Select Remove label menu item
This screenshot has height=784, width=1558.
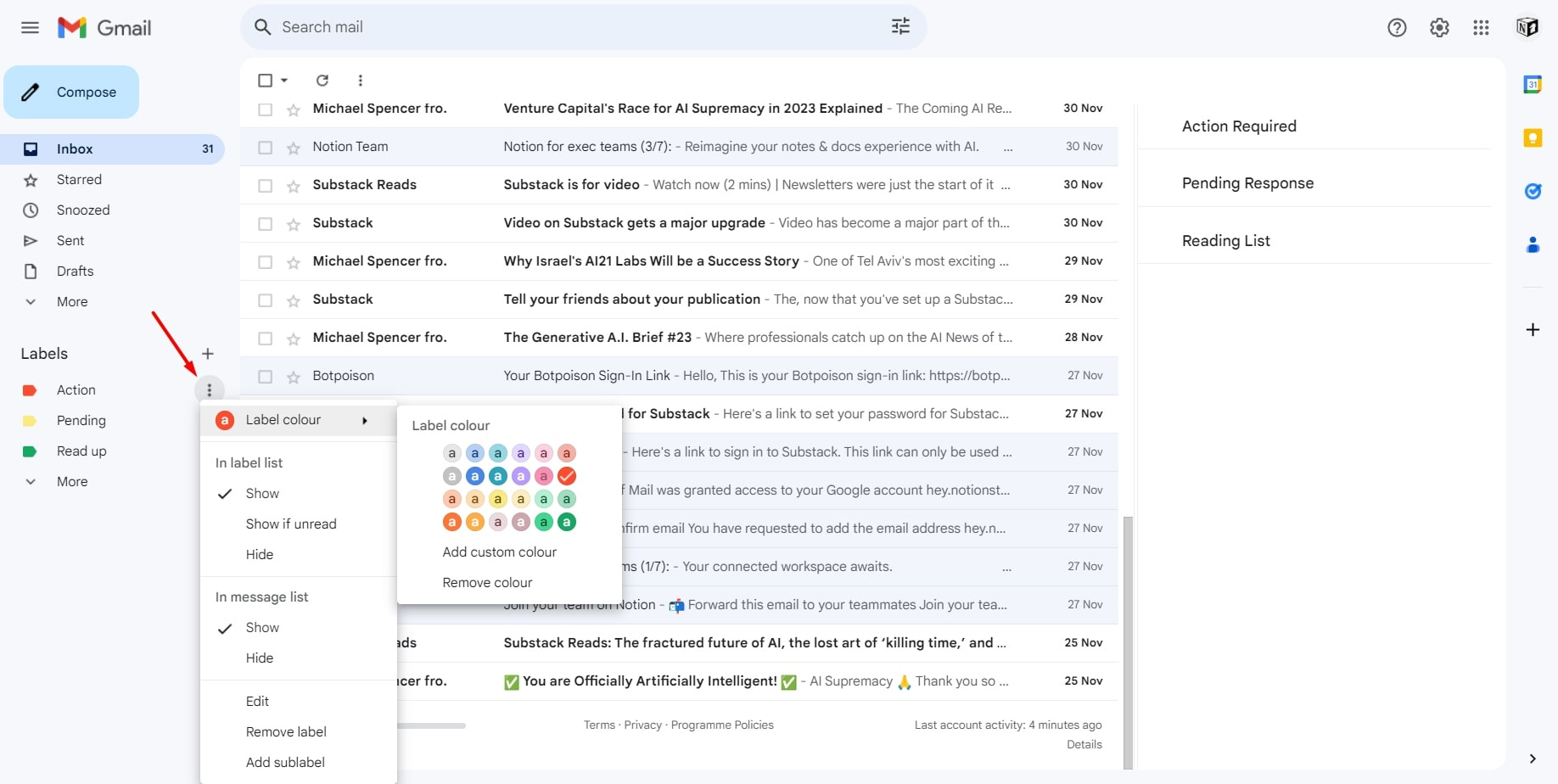tap(286, 731)
